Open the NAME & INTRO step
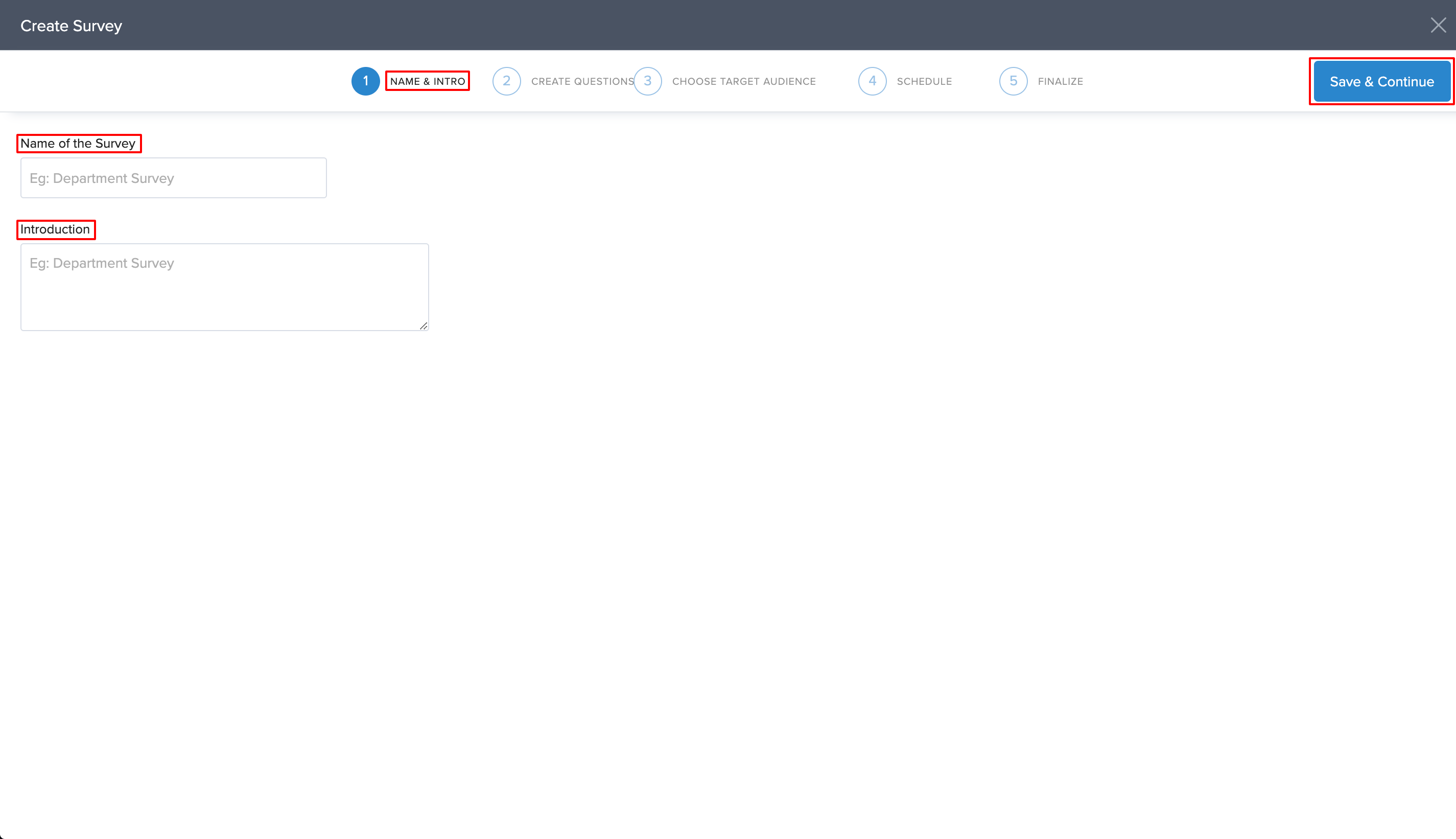The width and height of the screenshot is (1456, 839). pos(428,81)
